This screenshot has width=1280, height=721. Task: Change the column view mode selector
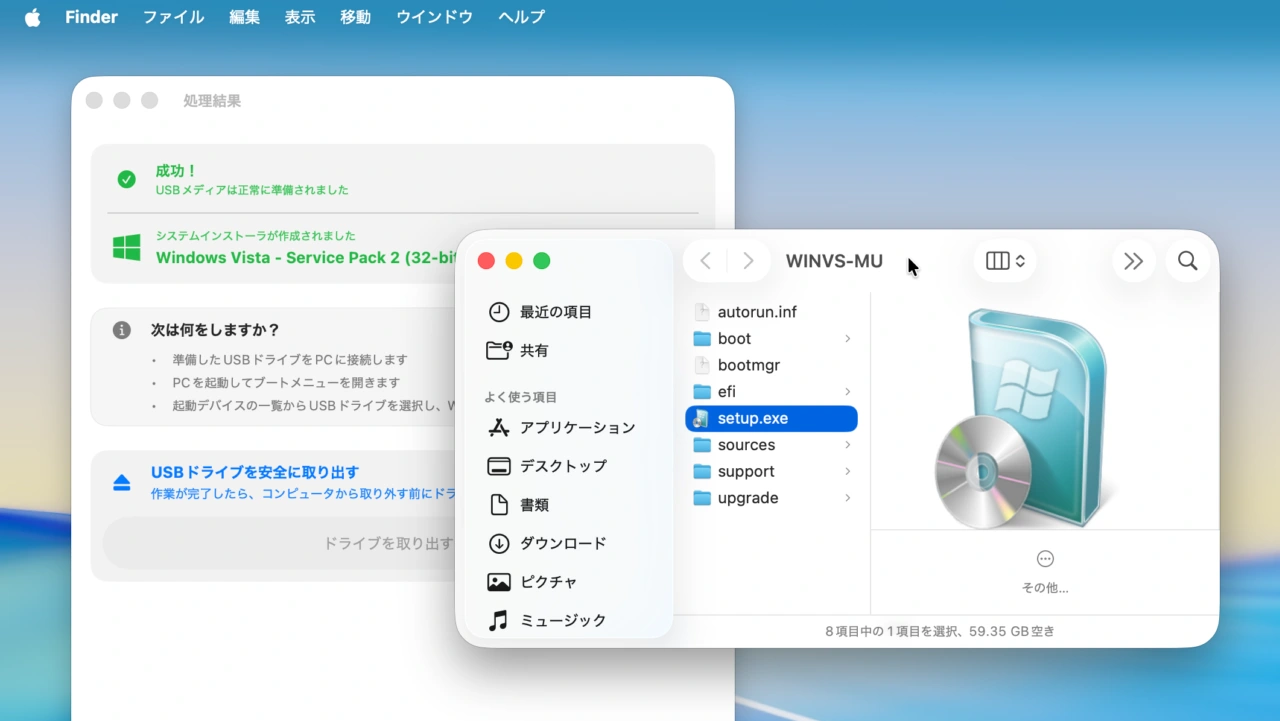point(1005,261)
